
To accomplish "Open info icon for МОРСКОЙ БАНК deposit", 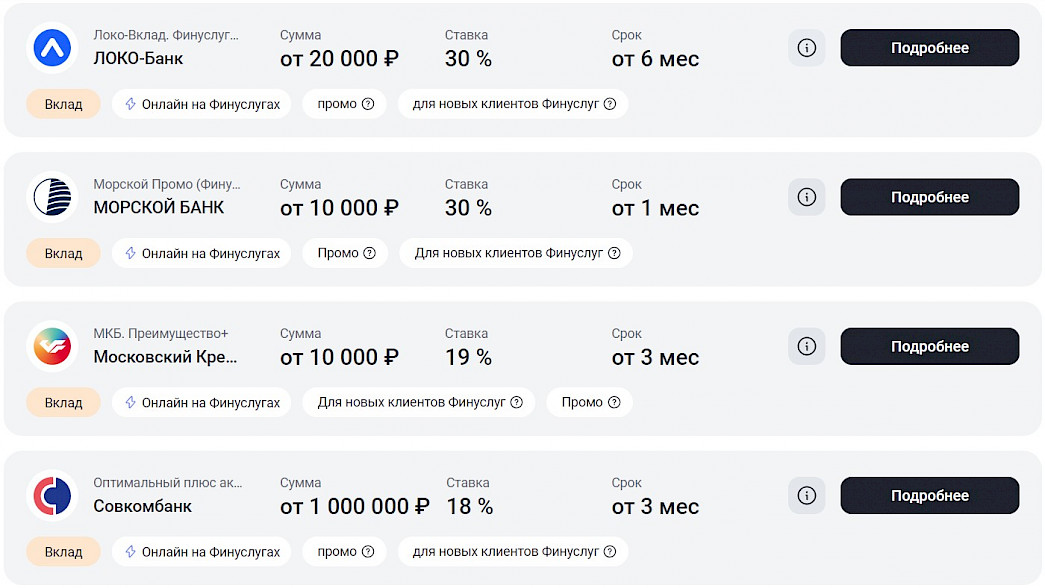I will [x=806, y=197].
